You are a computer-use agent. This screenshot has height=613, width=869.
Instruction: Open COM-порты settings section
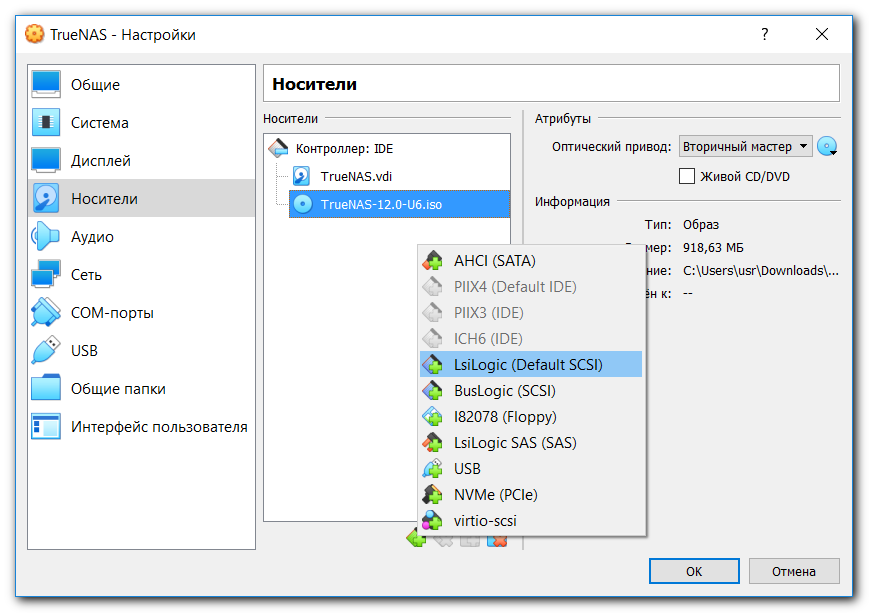tap(112, 313)
